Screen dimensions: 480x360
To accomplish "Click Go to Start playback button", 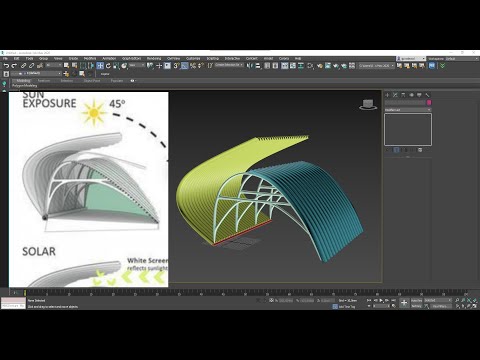I will (369, 300).
